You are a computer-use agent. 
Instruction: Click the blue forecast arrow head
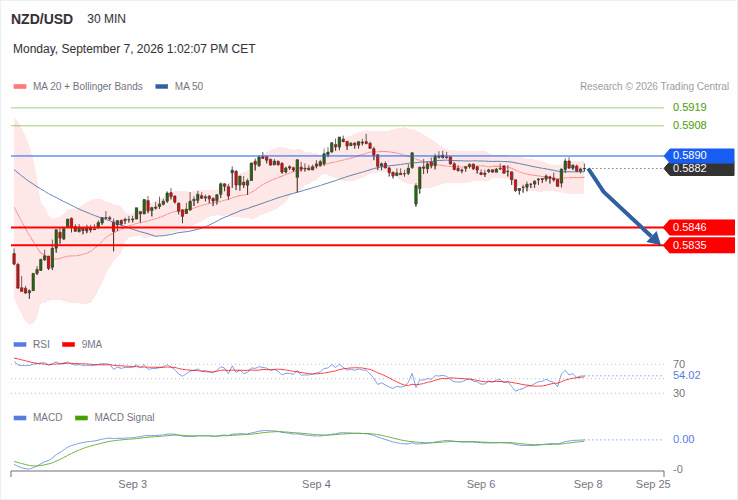655,239
